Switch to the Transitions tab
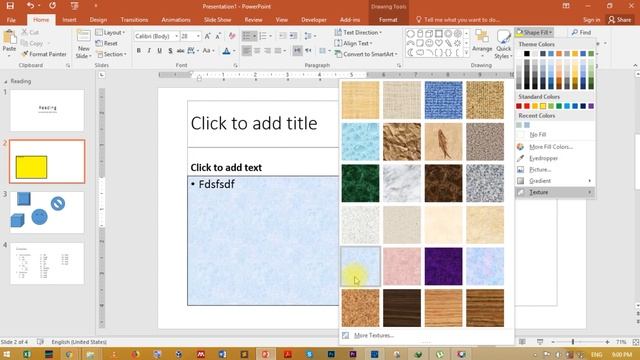 tap(134, 20)
